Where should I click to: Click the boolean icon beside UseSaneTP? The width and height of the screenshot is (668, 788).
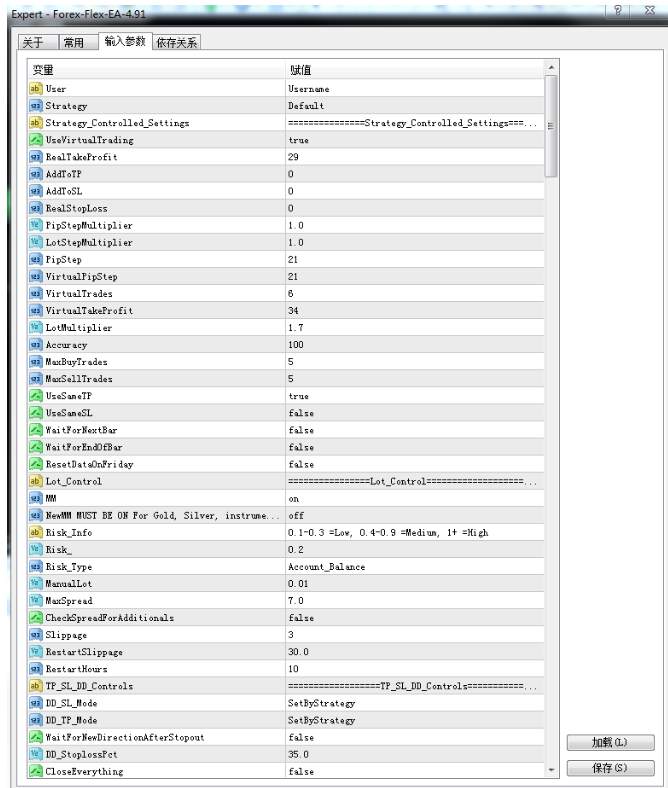pyautogui.click(x=35, y=397)
